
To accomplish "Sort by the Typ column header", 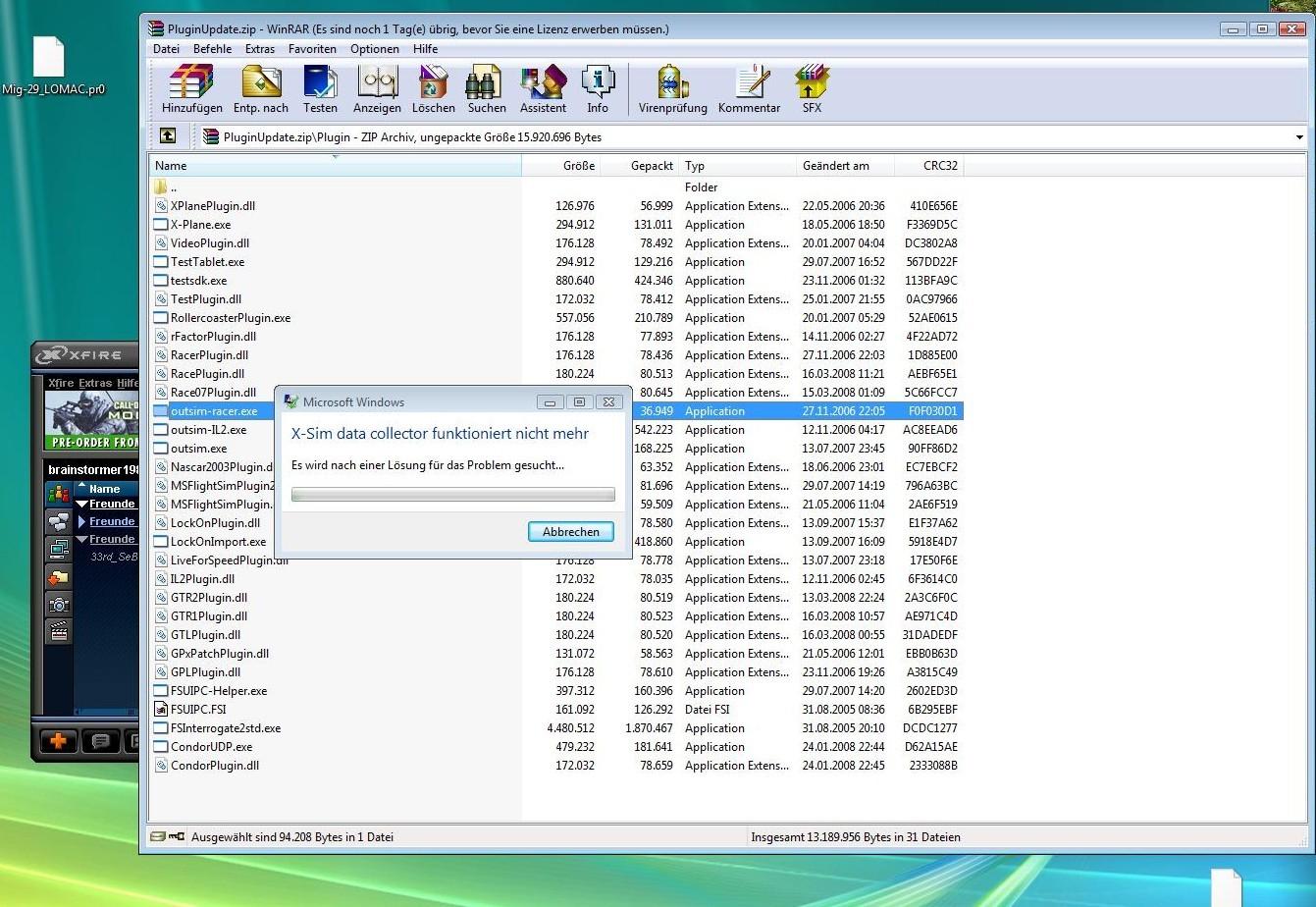I will (x=738, y=166).
